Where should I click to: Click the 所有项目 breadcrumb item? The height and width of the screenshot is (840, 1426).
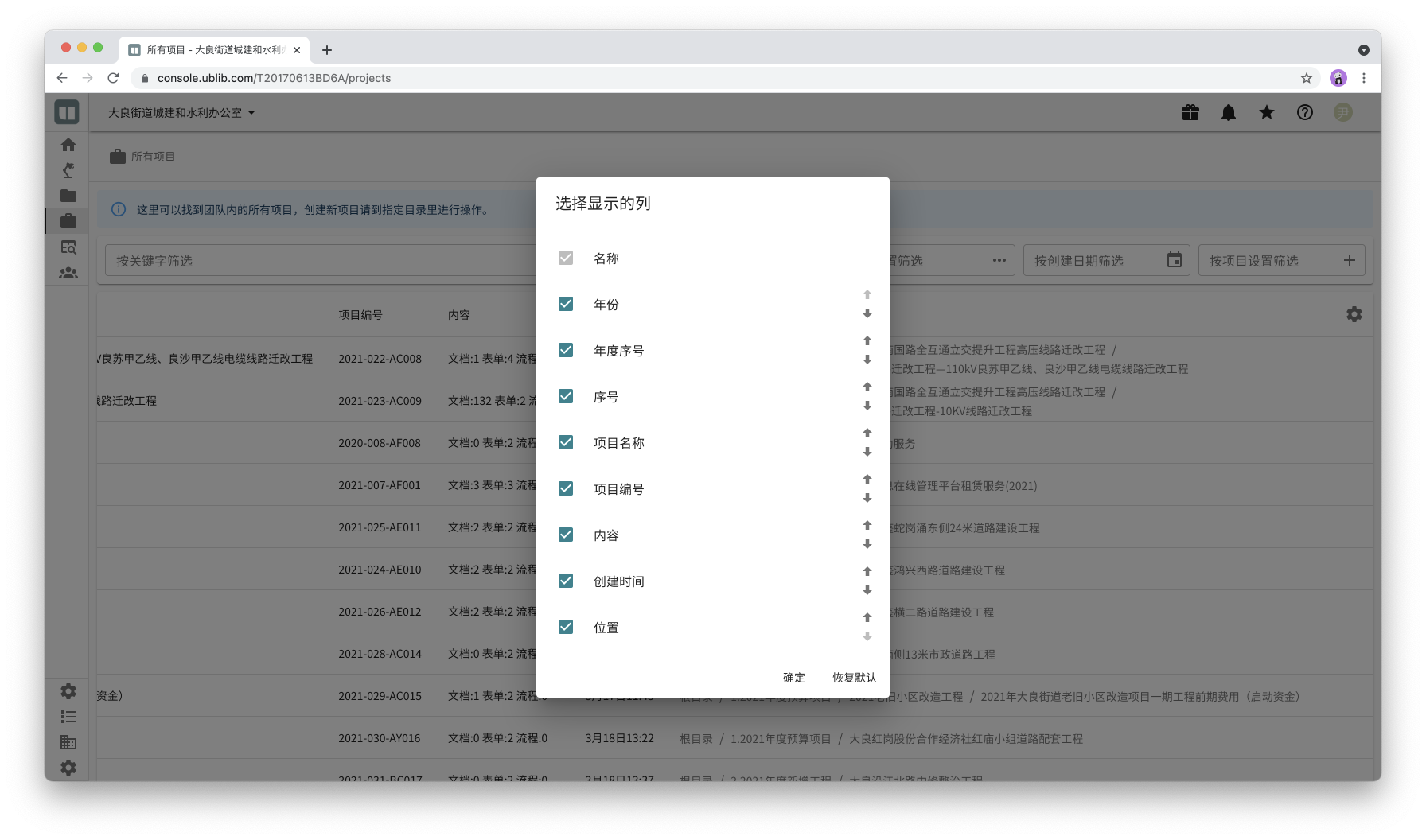pyautogui.click(x=153, y=157)
